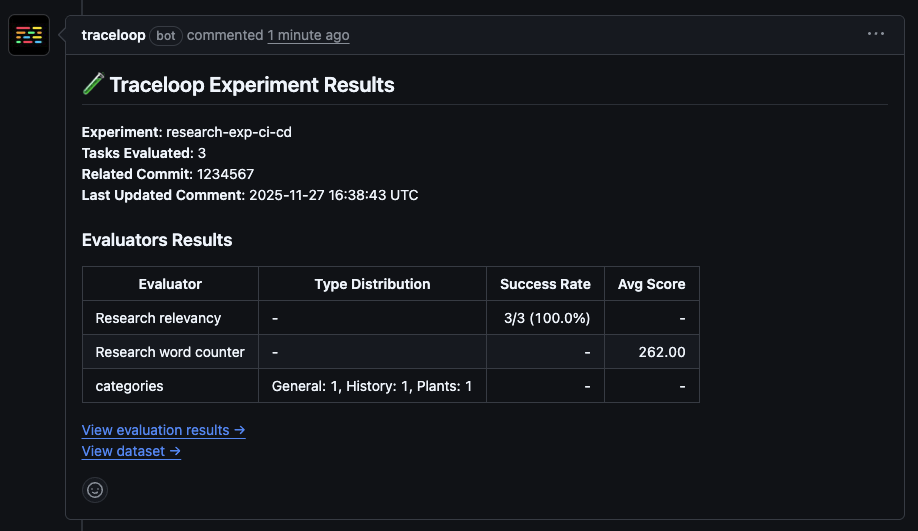Click the 'Research word counter' table cell
The image size is (918, 531).
[170, 352]
